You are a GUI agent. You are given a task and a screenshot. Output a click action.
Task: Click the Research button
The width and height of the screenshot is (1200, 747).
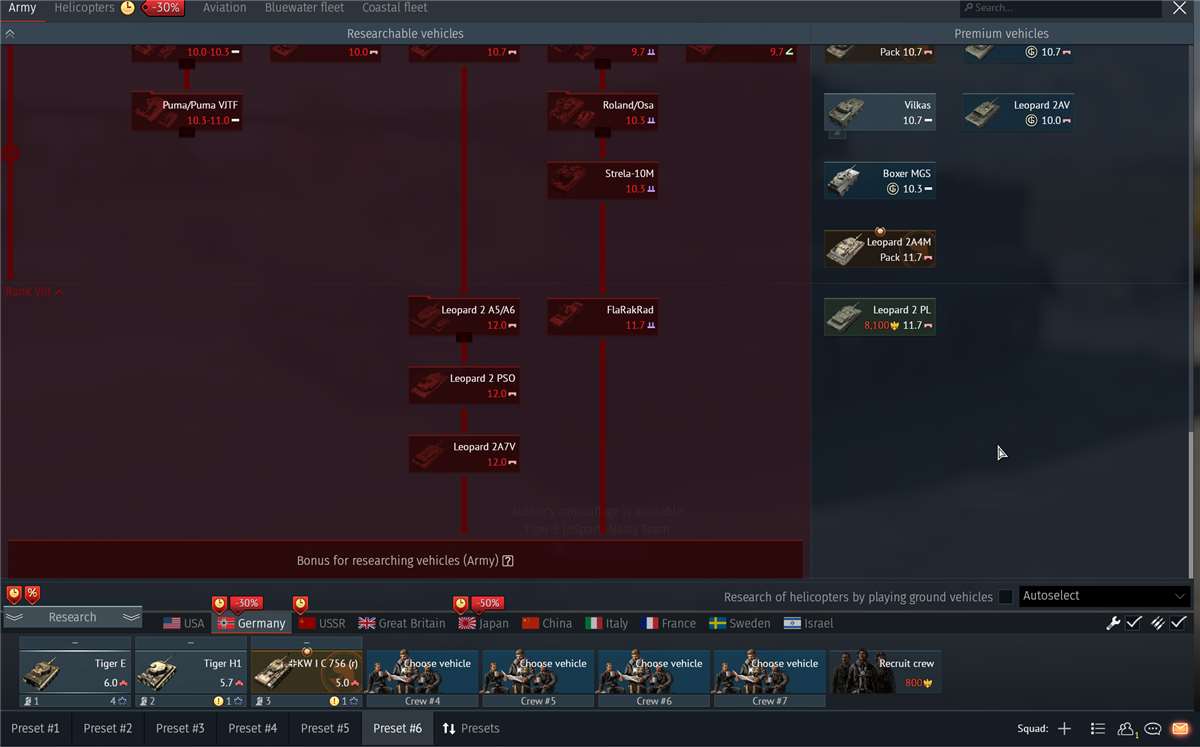pos(73,617)
